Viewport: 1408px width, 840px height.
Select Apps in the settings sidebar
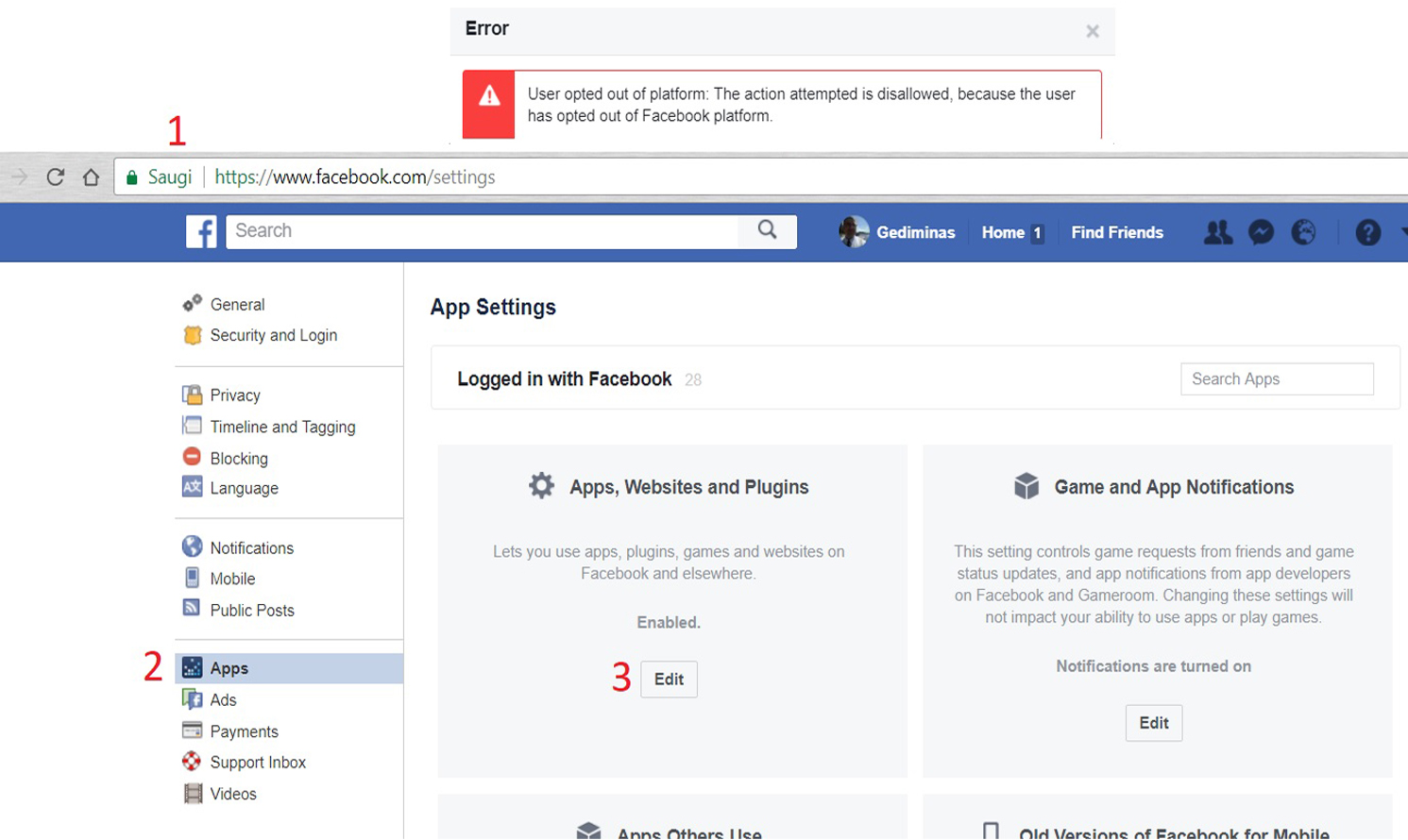[x=289, y=668]
